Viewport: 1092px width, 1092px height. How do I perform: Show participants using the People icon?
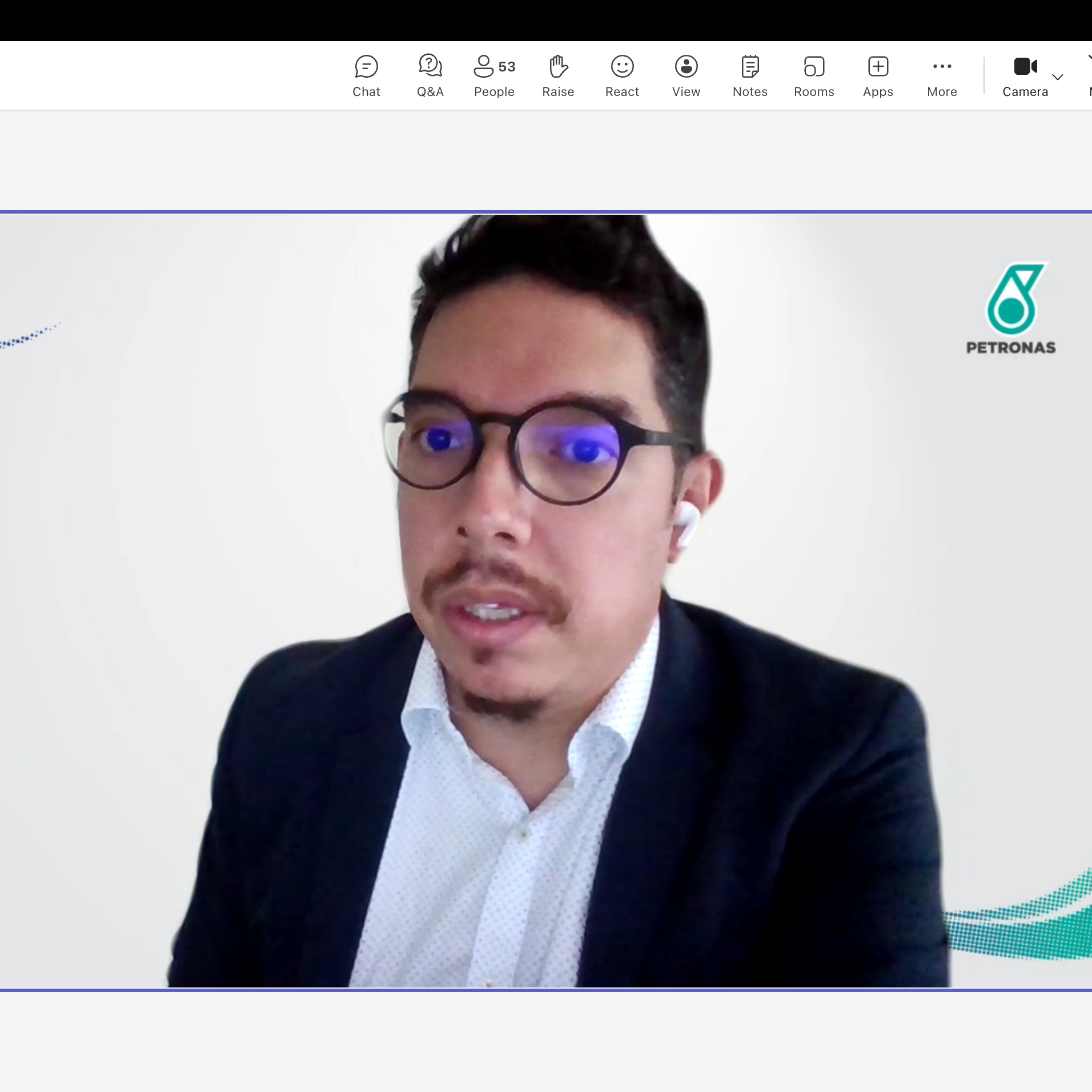(x=483, y=66)
